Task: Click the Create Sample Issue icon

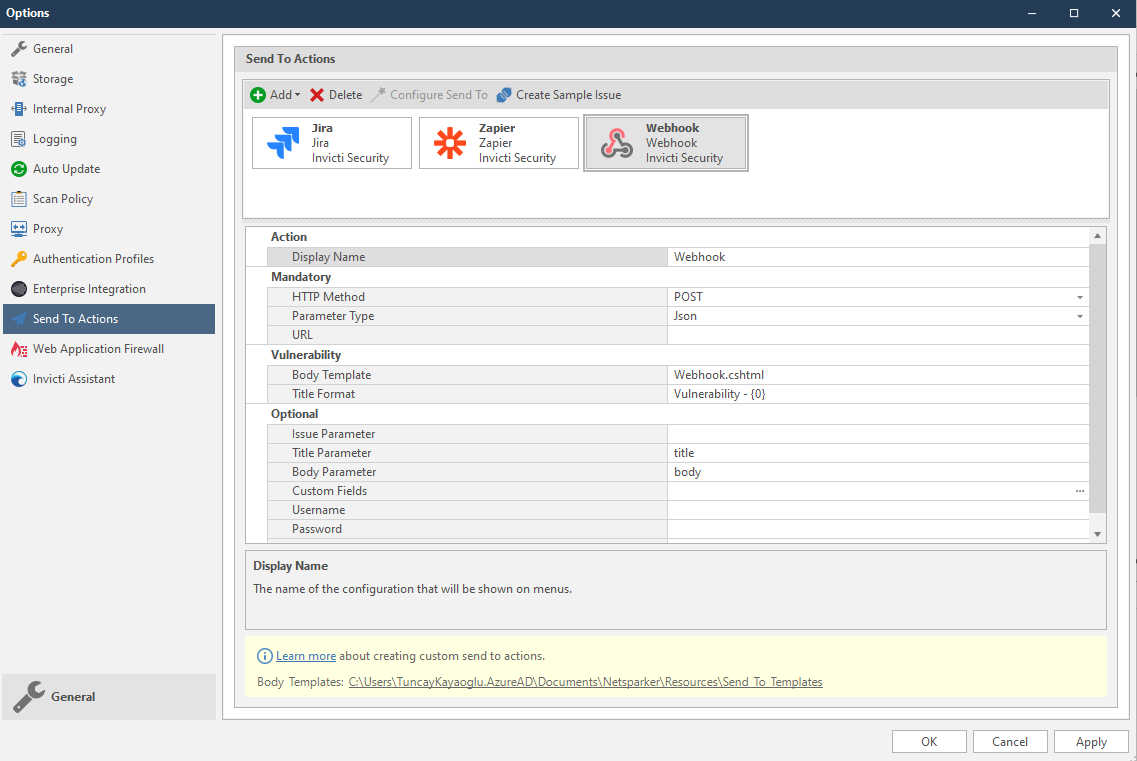Action: pyautogui.click(x=502, y=94)
